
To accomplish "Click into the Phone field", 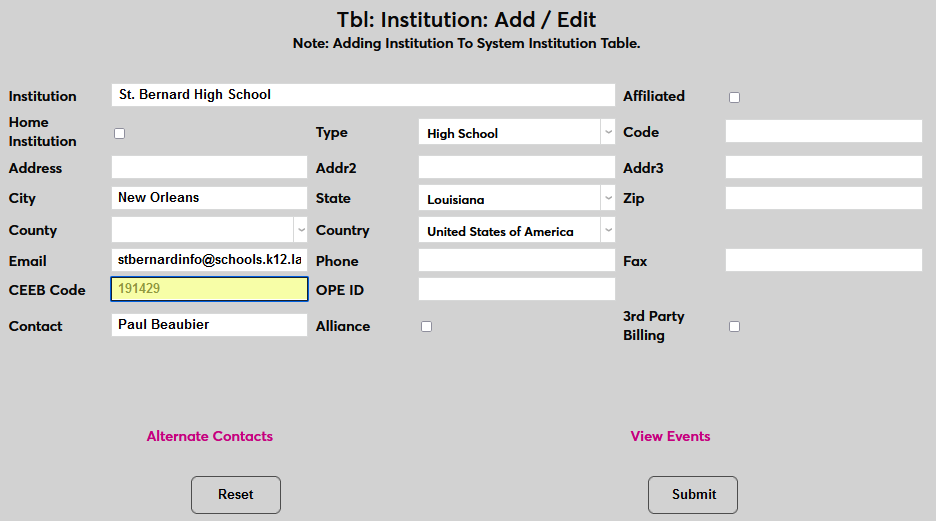I will [x=516, y=261].
